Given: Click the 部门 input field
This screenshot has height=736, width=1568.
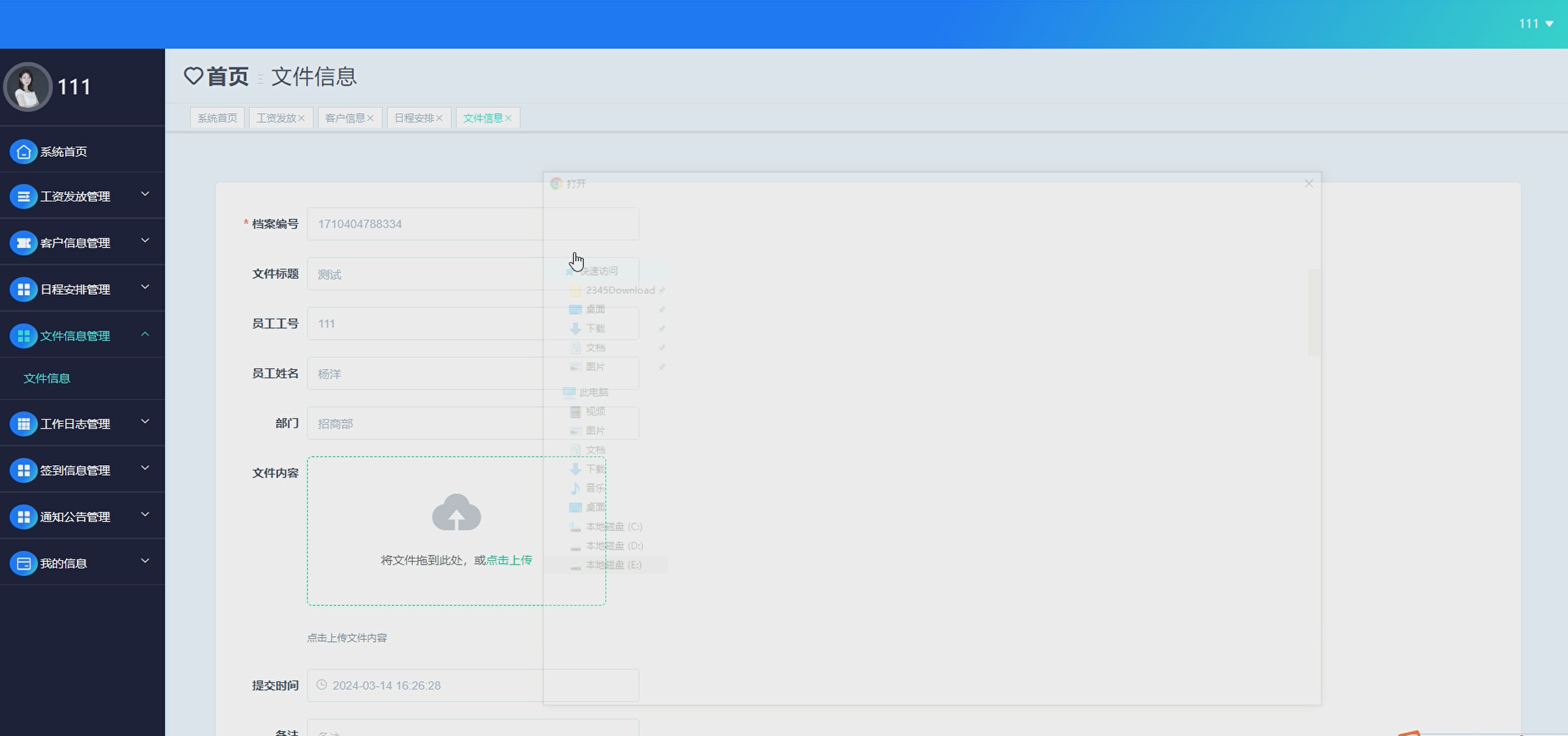Looking at the screenshot, I should (473, 424).
